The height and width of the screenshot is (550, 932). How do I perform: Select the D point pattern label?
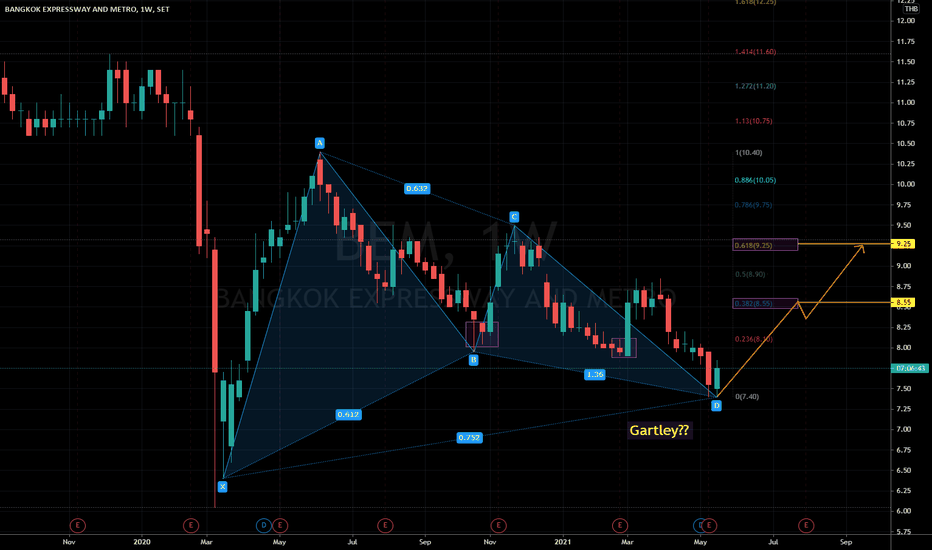(x=716, y=406)
